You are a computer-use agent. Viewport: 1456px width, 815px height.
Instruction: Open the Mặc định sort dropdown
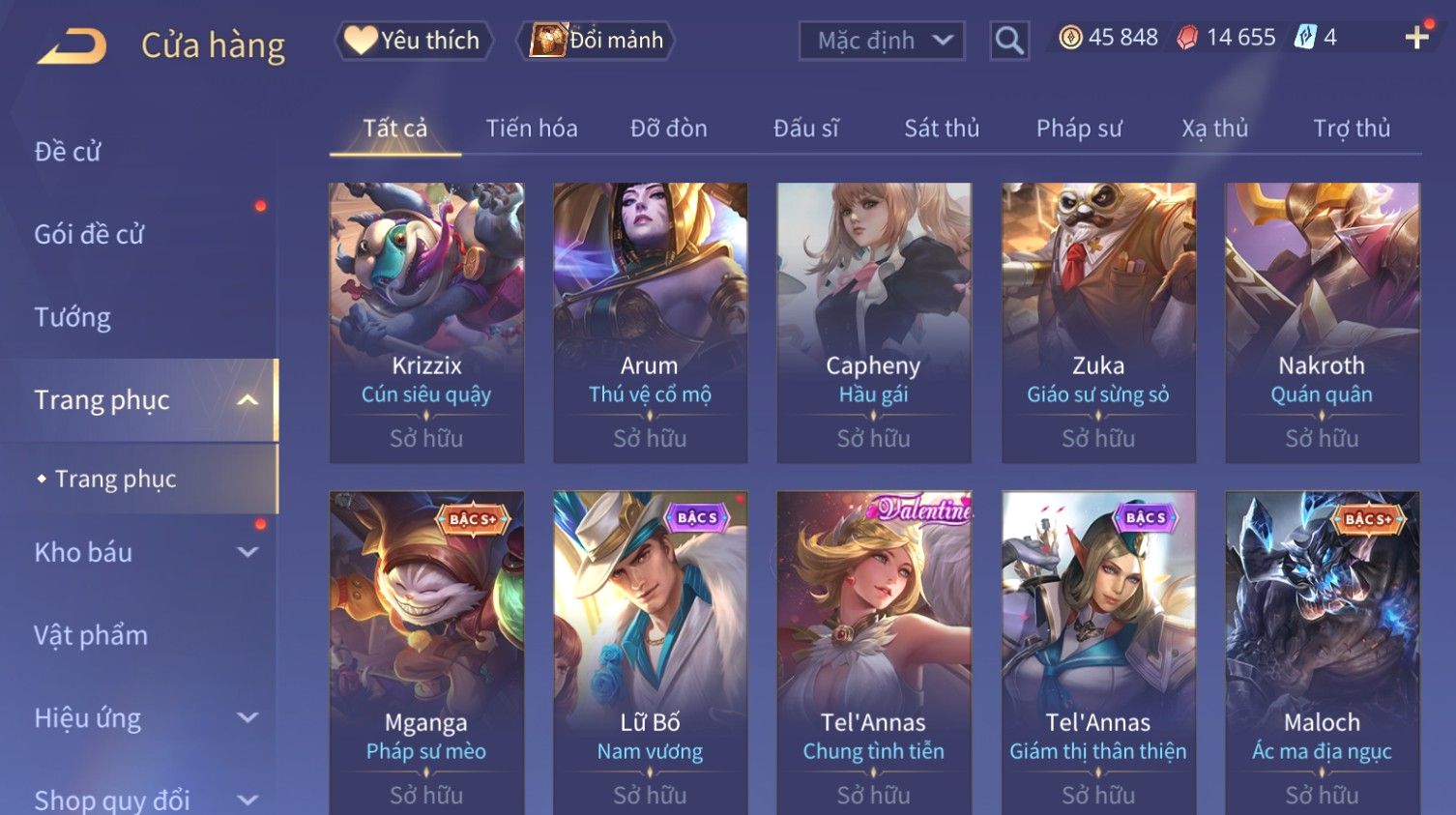pos(882,41)
